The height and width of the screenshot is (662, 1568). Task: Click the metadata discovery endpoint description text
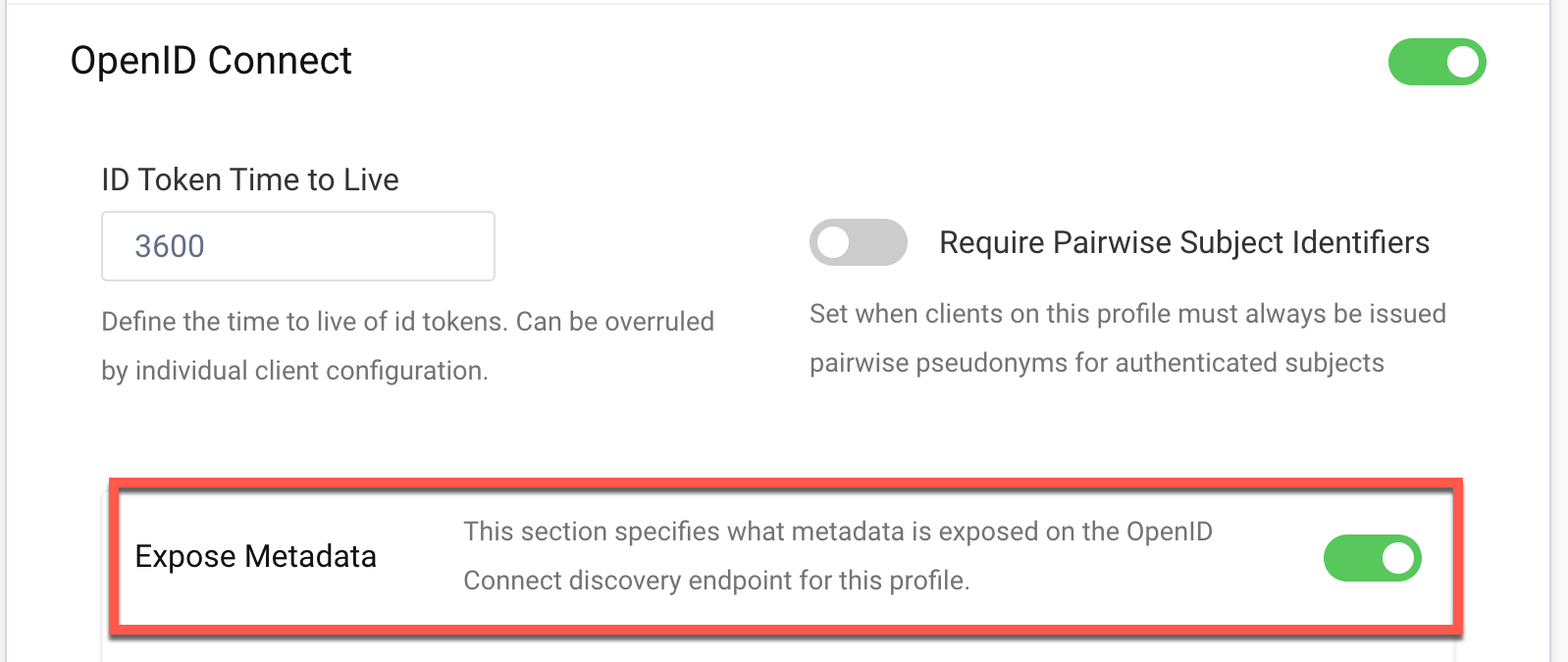tap(837, 556)
